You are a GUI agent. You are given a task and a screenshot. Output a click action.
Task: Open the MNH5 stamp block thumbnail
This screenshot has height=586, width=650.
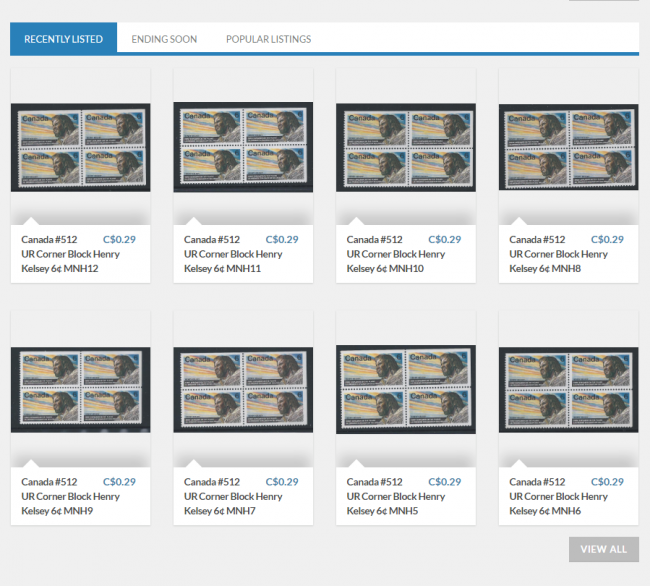tap(406, 390)
